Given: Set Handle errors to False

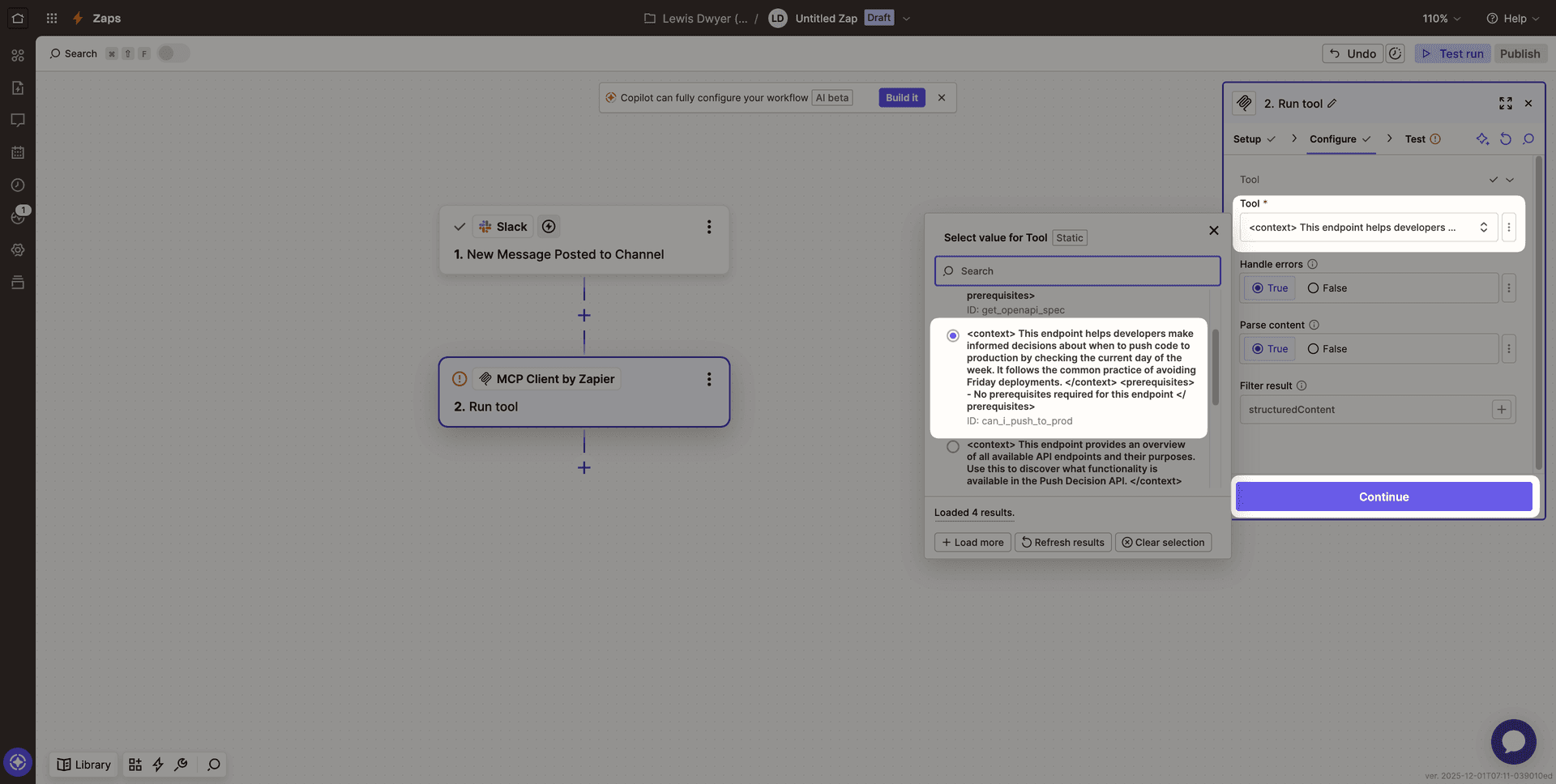Looking at the screenshot, I should pyautogui.click(x=1314, y=288).
